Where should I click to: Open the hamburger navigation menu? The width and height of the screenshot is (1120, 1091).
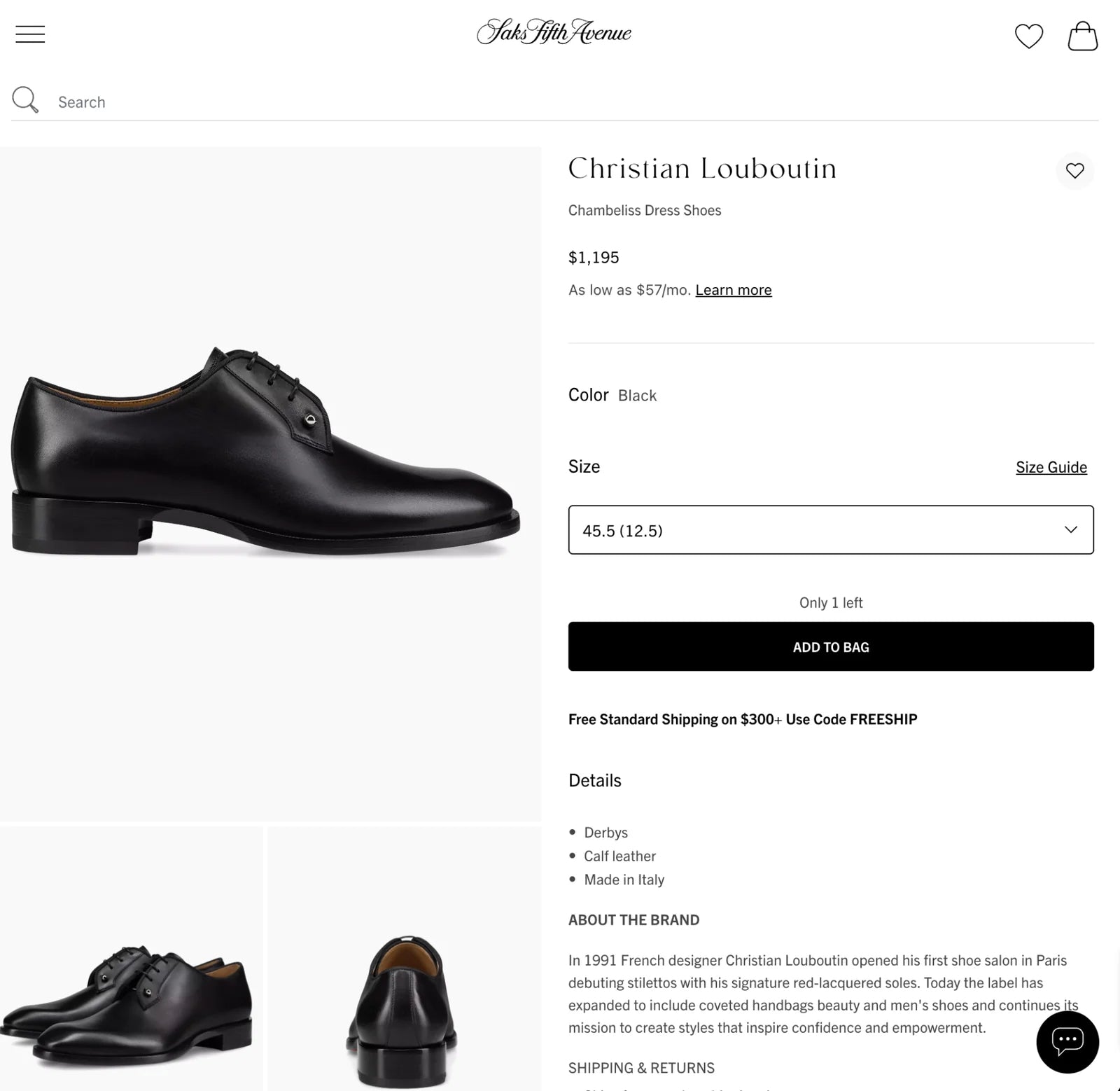tap(29, 34)
